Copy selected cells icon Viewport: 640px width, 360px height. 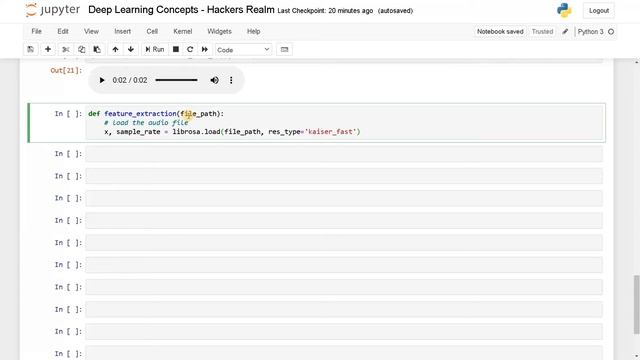81,49
